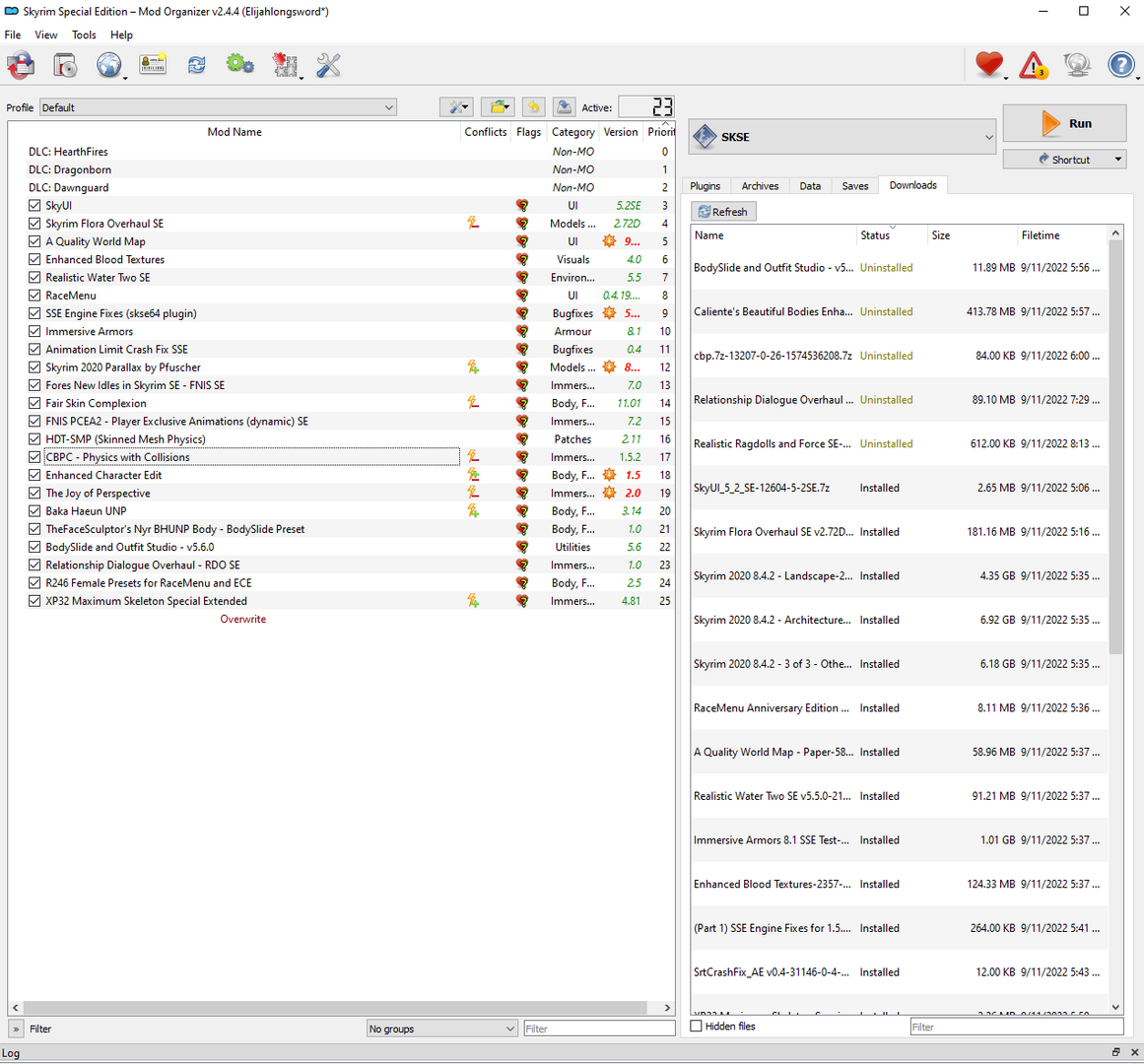Open the new instance toolbar icon
The height and width of the screenshot is (1064, 1144).
pyautogui.click(x=21, y=66)
